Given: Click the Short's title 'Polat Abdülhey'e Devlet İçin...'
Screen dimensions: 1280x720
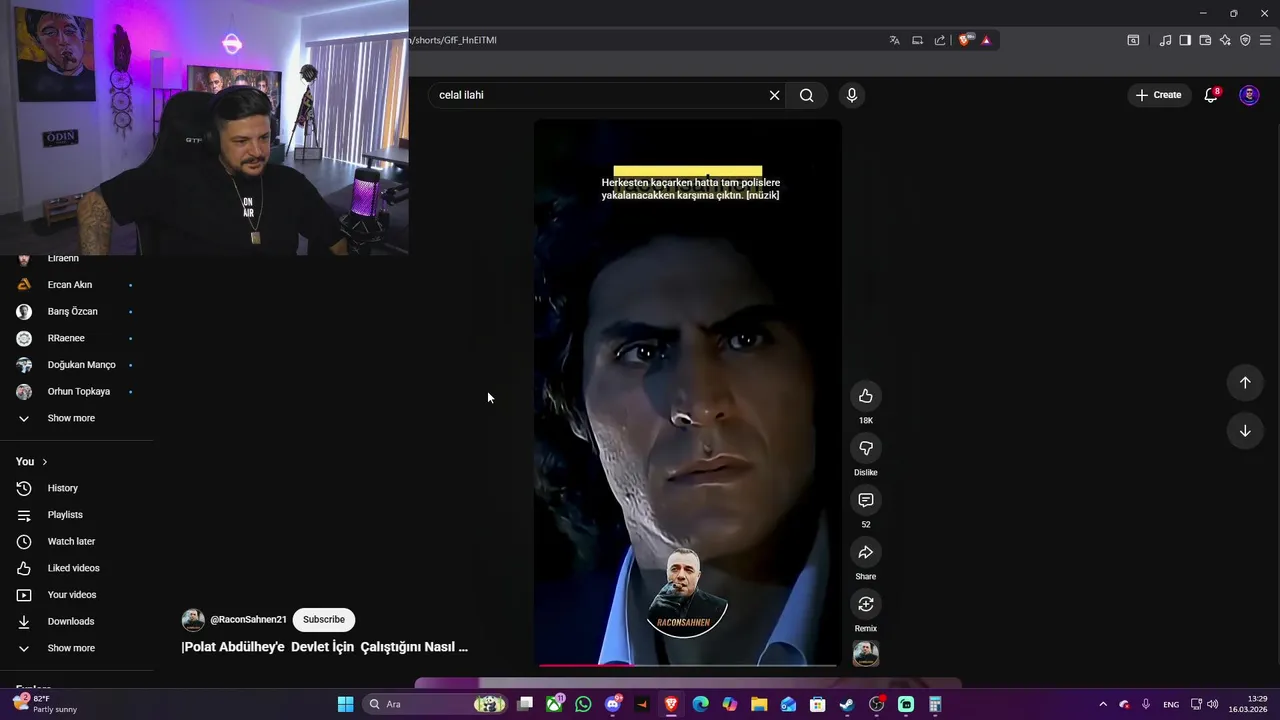Looking at the screenshot, I should pyautogui.click(x=325, y=647).
